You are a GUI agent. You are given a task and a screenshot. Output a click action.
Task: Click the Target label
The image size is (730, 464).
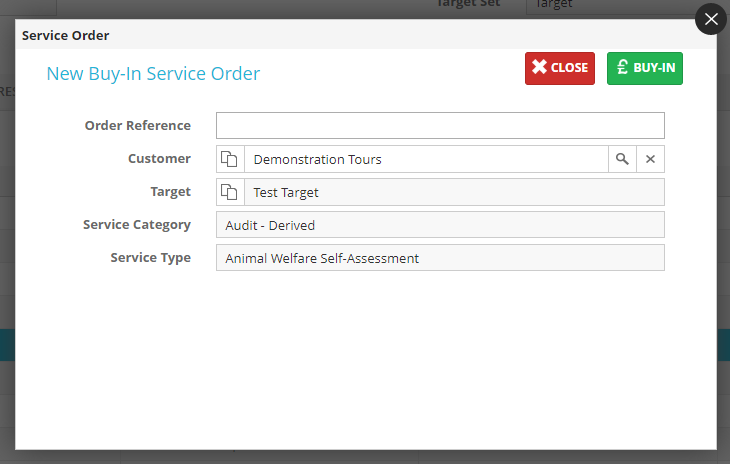[x=170, y=192]
